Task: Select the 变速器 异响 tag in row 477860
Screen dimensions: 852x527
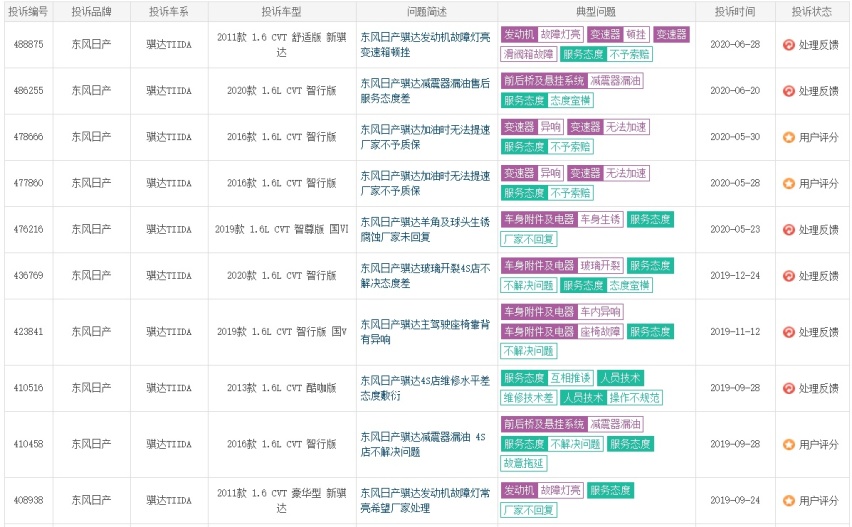Action: pos(532,173)
